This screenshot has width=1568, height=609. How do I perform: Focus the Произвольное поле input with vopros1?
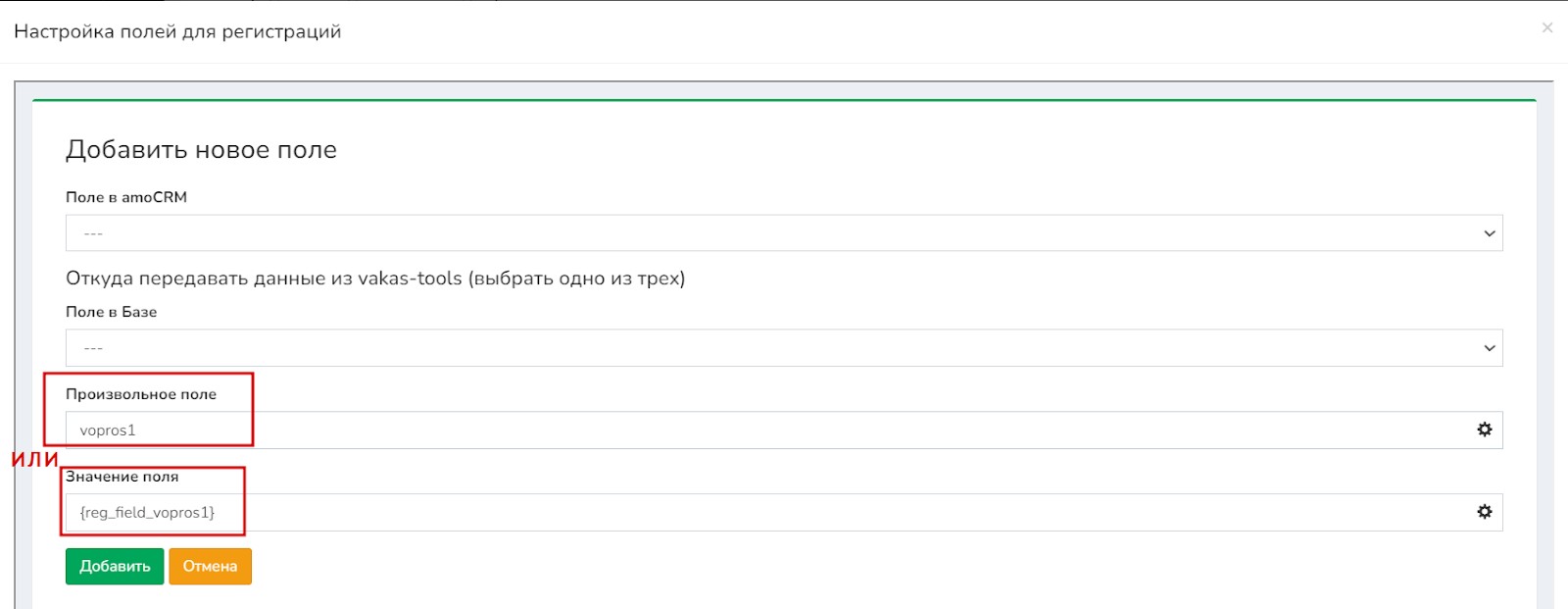click(764, 431)
